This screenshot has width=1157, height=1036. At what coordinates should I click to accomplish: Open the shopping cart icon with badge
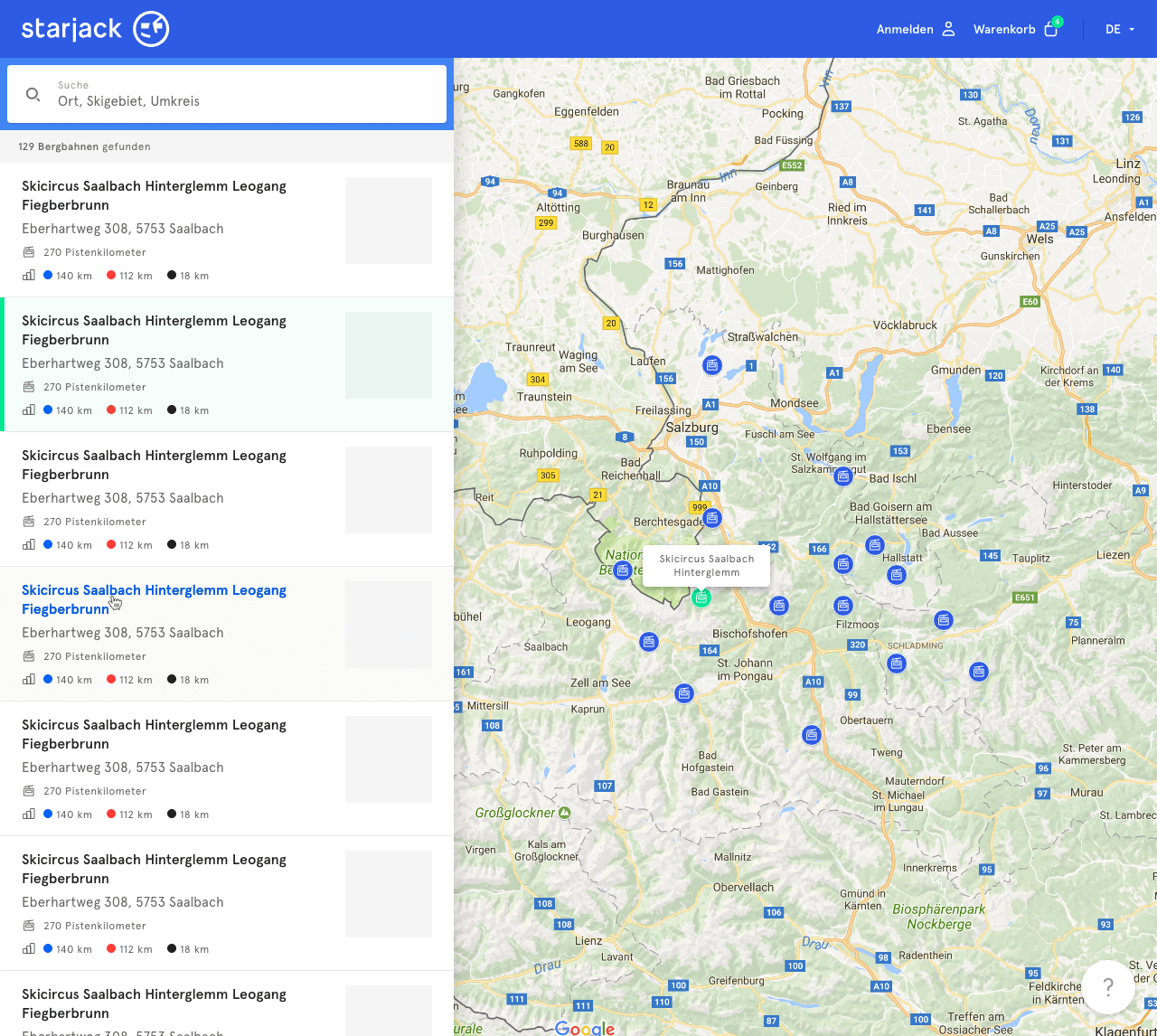[1051, 28]
